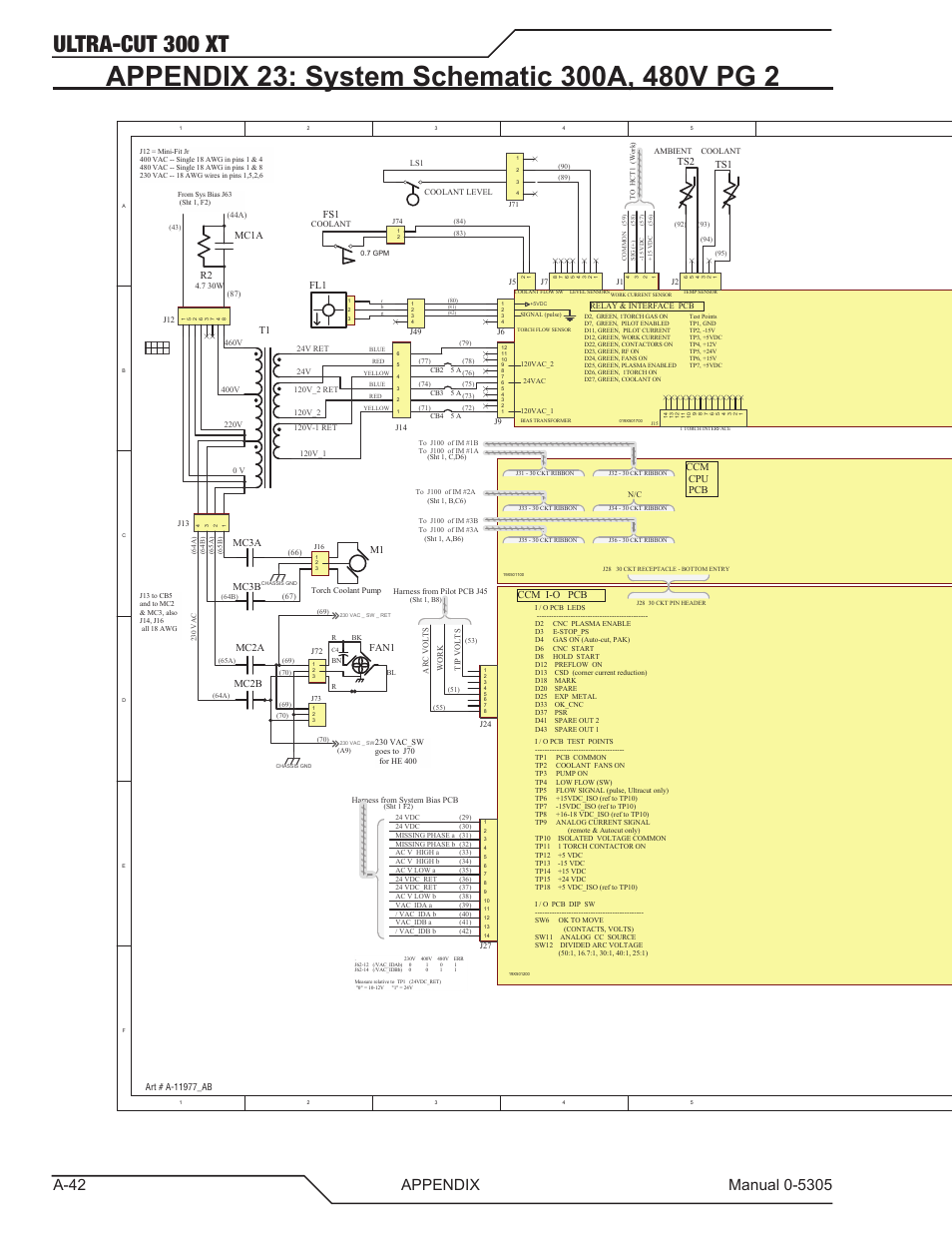
Task: Click the '0.7 GPM' value
Action: pyautogui.click(x=375, y=253)
